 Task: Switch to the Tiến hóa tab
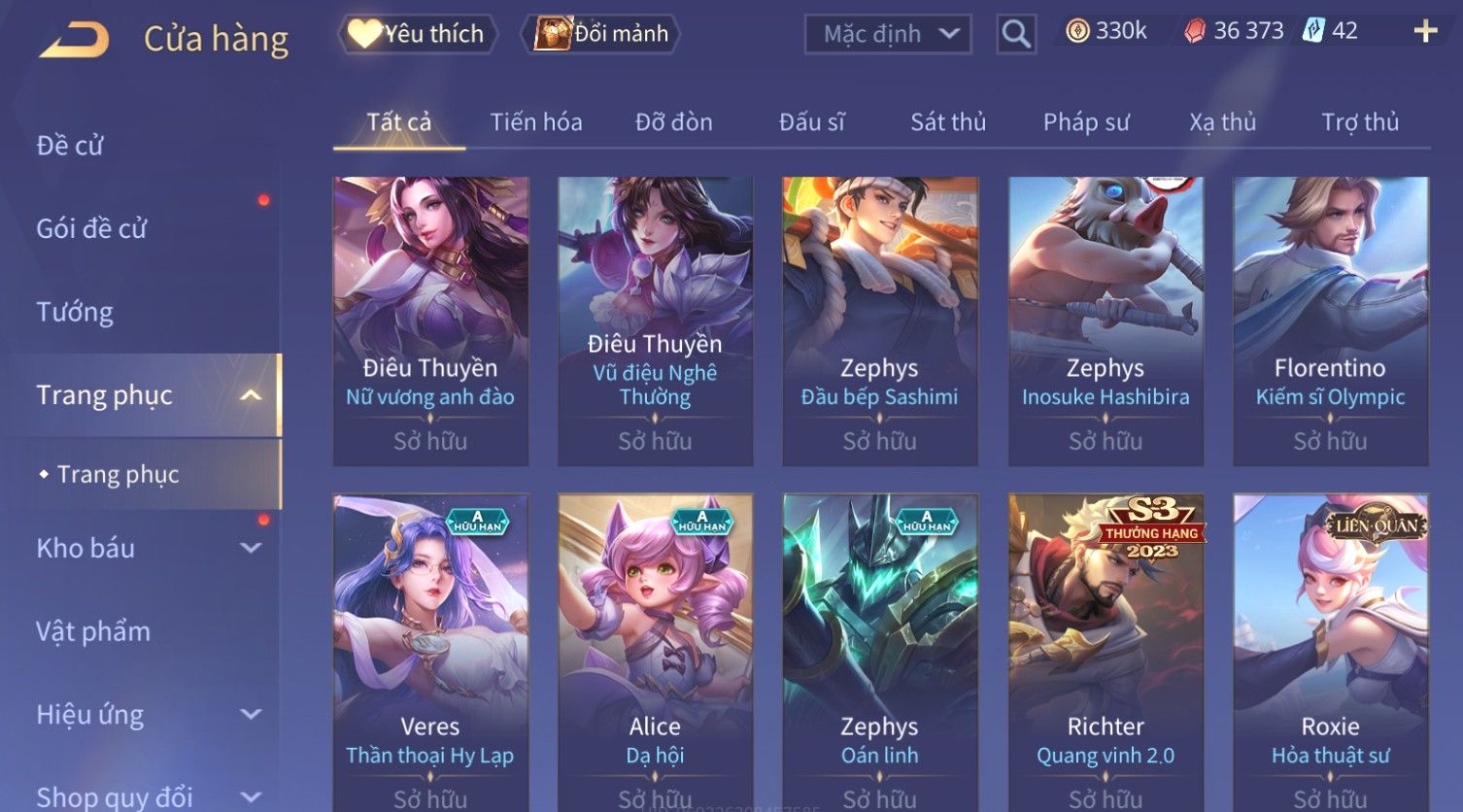click(x=536, y=122)
